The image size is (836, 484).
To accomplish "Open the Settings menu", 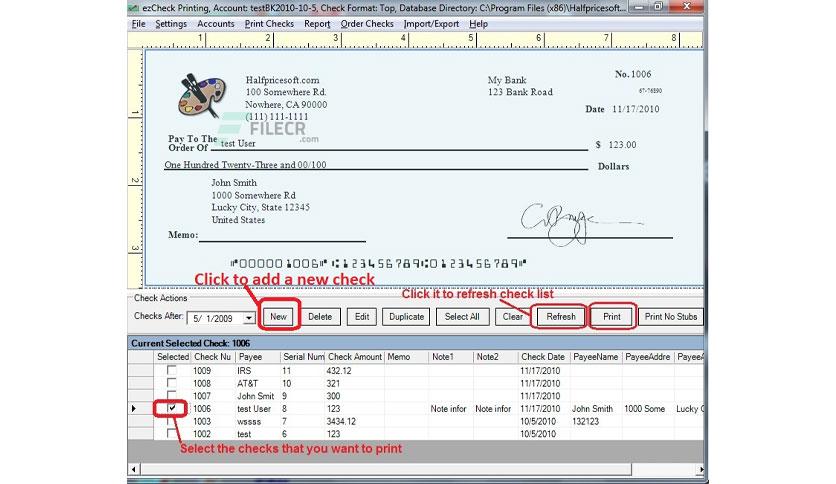I will [171, 24].
